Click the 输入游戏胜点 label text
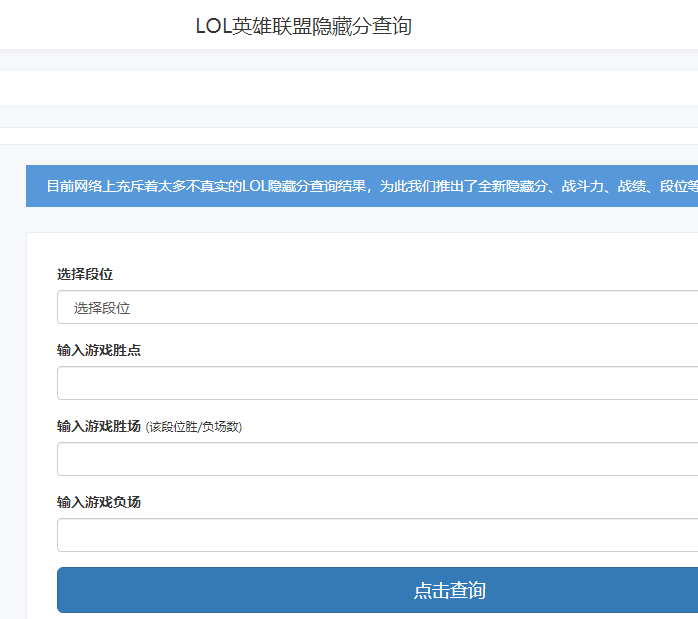Screen dimensions: 698x619 pyautogui.click(x=99, y=350)
